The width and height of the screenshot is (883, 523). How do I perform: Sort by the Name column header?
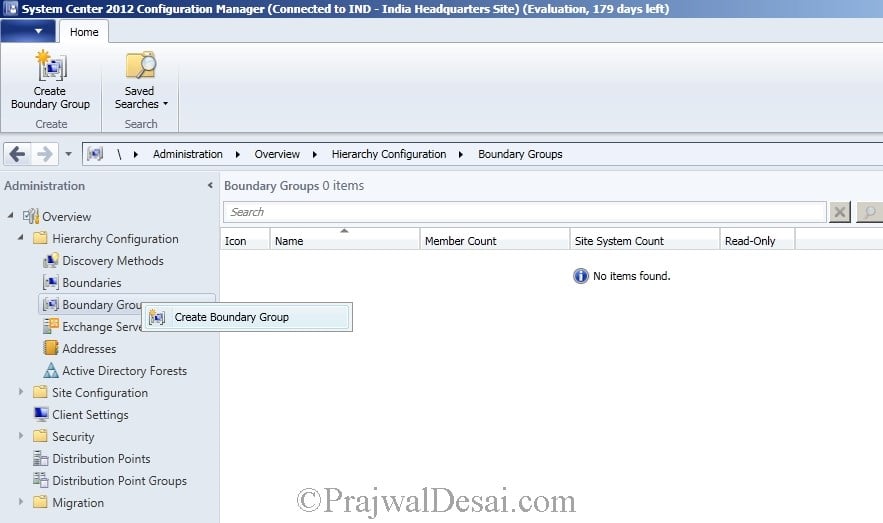(x=345, y=240)
